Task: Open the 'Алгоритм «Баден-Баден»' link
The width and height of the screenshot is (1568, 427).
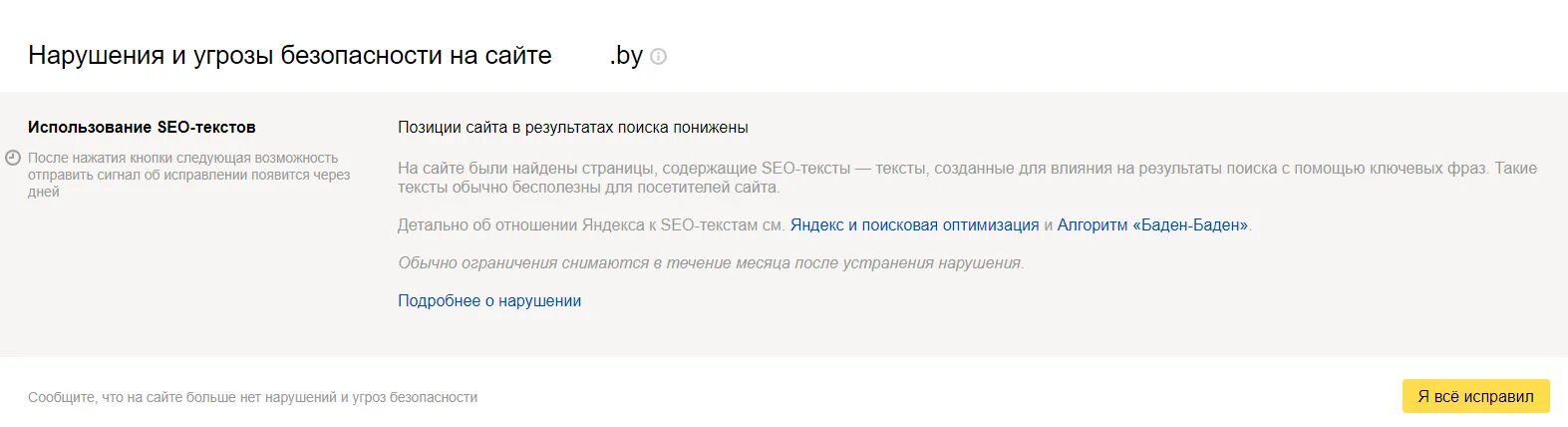Action: [x=1152, y=225]
